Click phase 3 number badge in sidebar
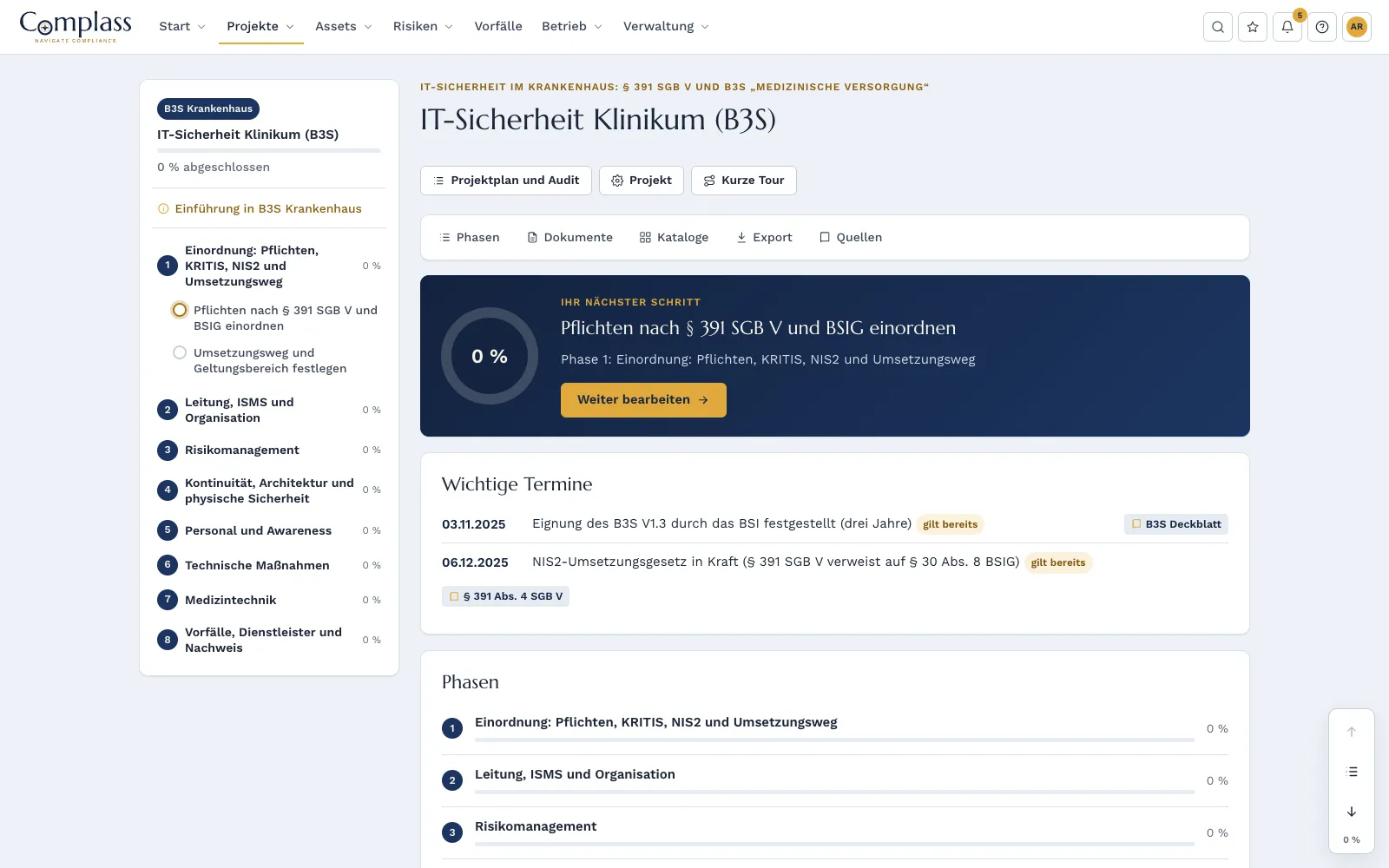 168,450
